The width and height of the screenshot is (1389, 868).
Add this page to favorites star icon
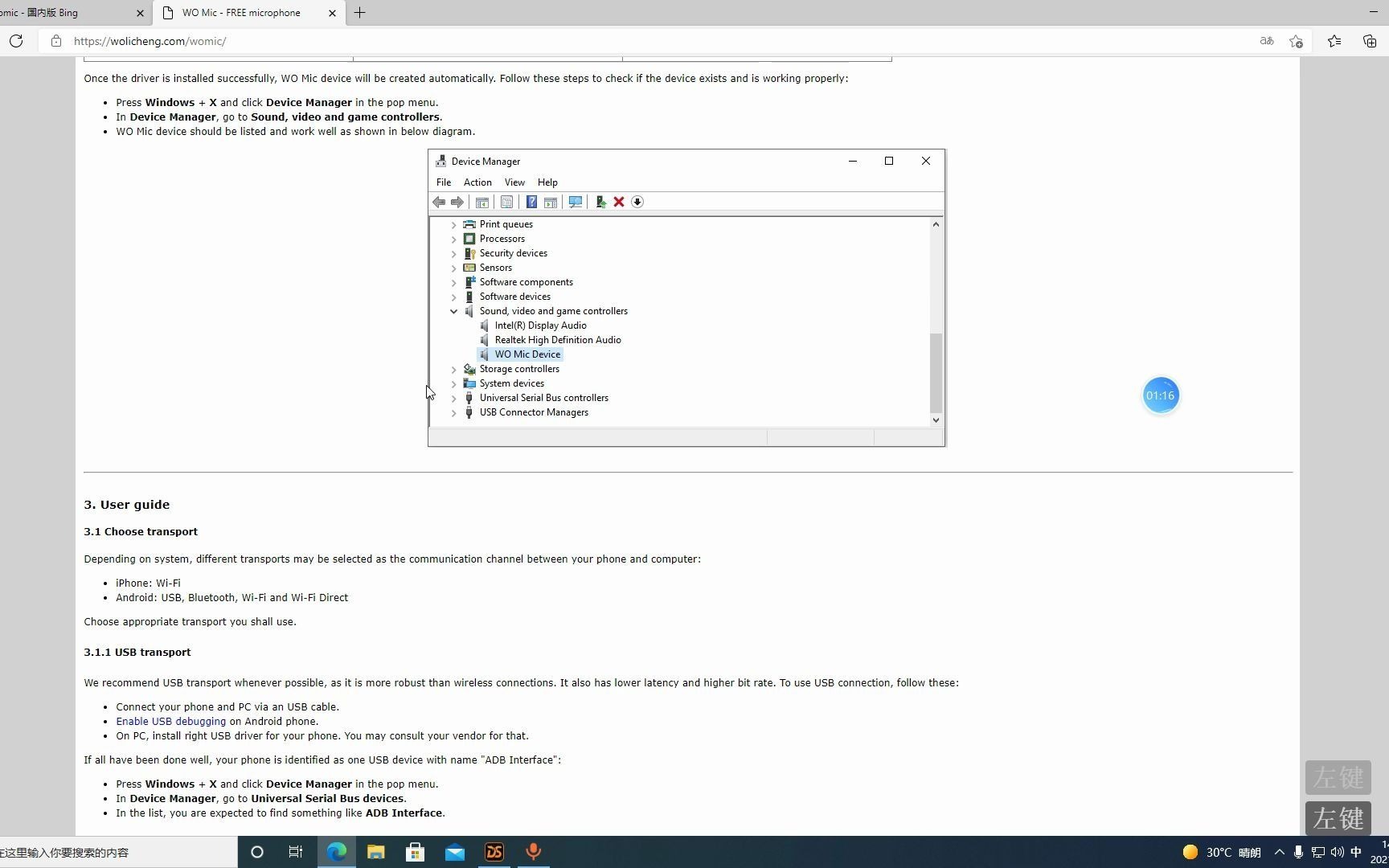(1296, 41)
